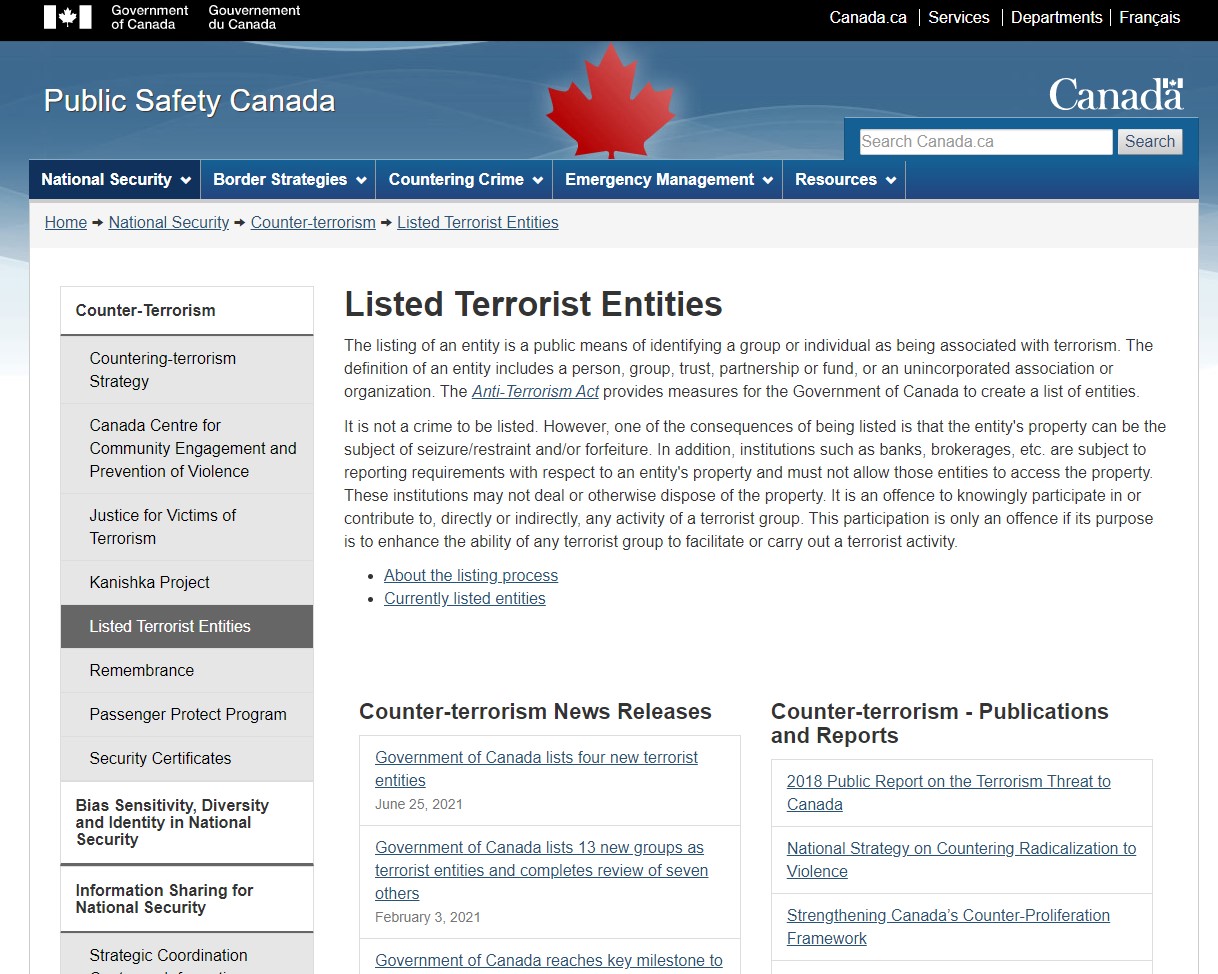This screenshot has width=1218, height=974.
Task: Click the Canada wordmark logo
Action: click(x=1116, y=95)
